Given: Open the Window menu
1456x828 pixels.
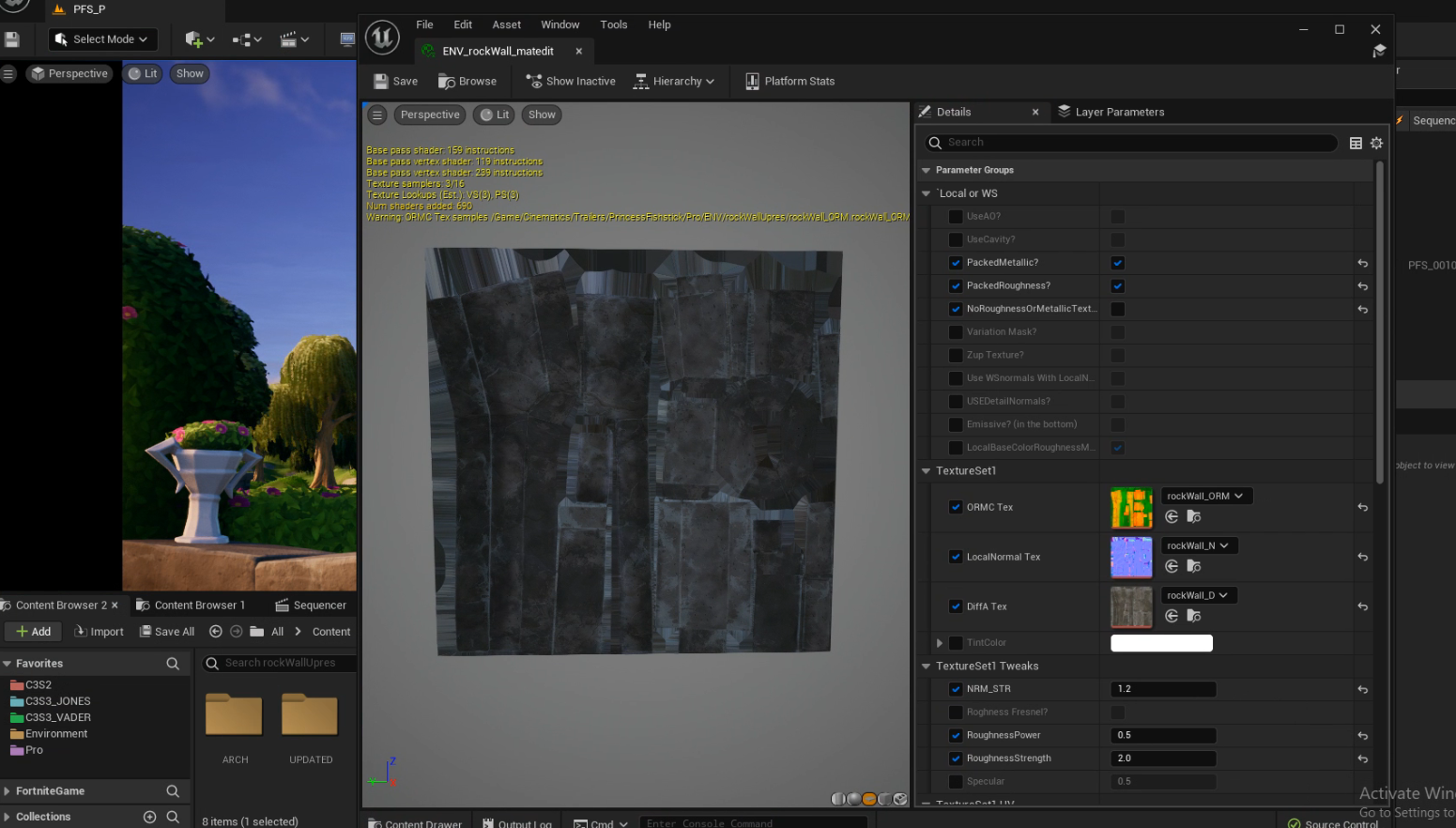Looking at the screenshot, I should pyautogui.click(x=560, y=24).
